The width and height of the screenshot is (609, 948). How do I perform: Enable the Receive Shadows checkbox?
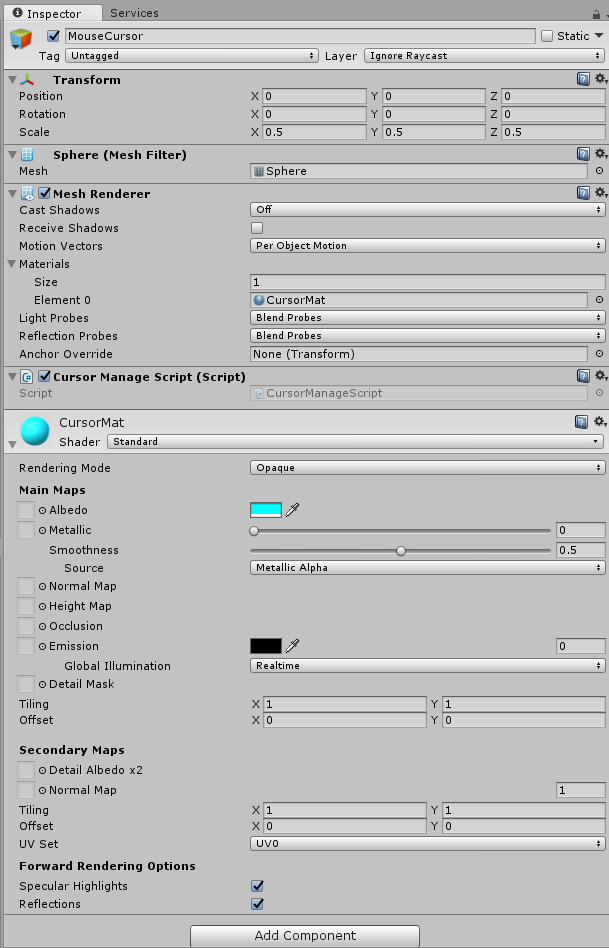click(257, 228)
